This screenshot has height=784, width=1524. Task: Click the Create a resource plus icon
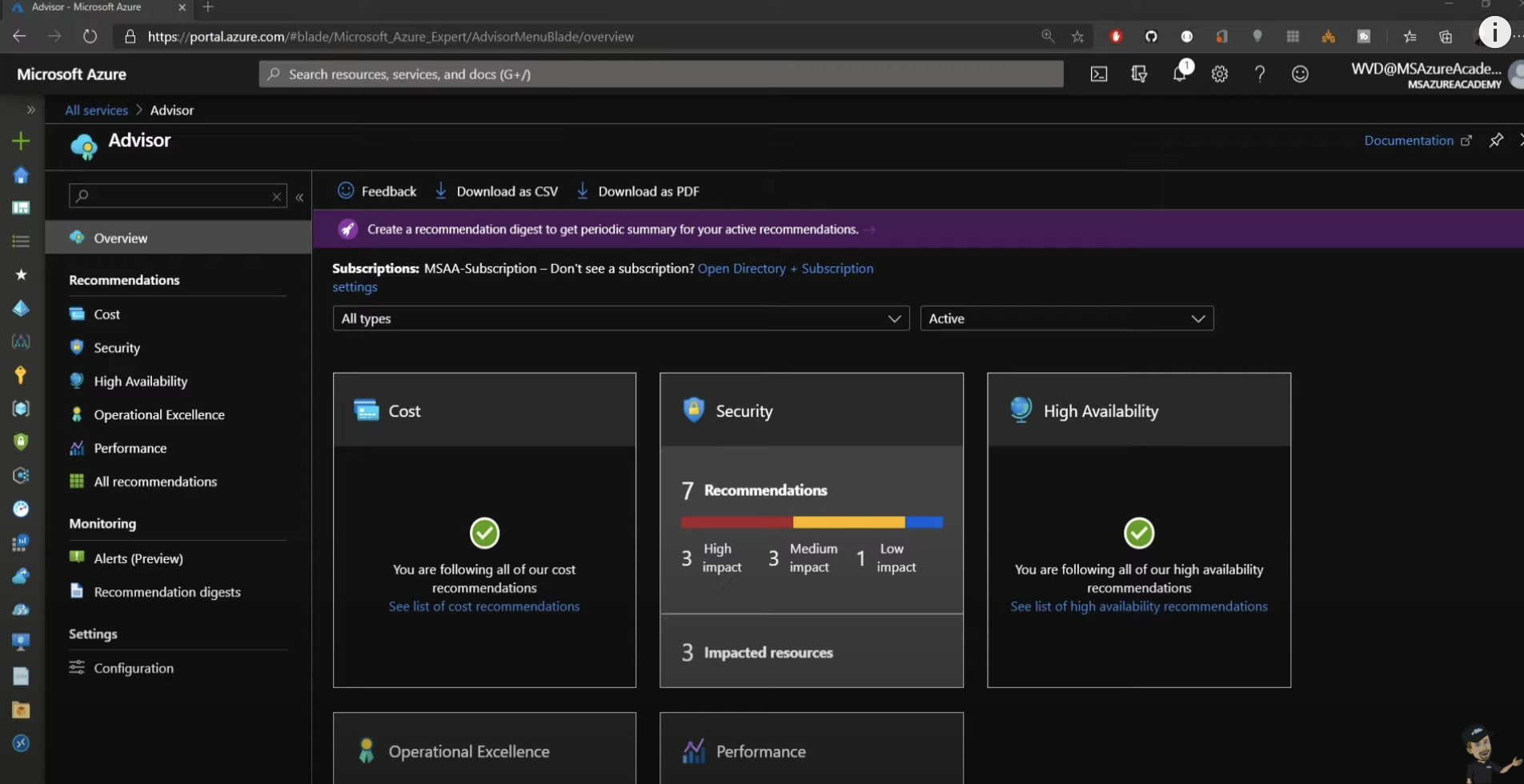pos(21,142)
